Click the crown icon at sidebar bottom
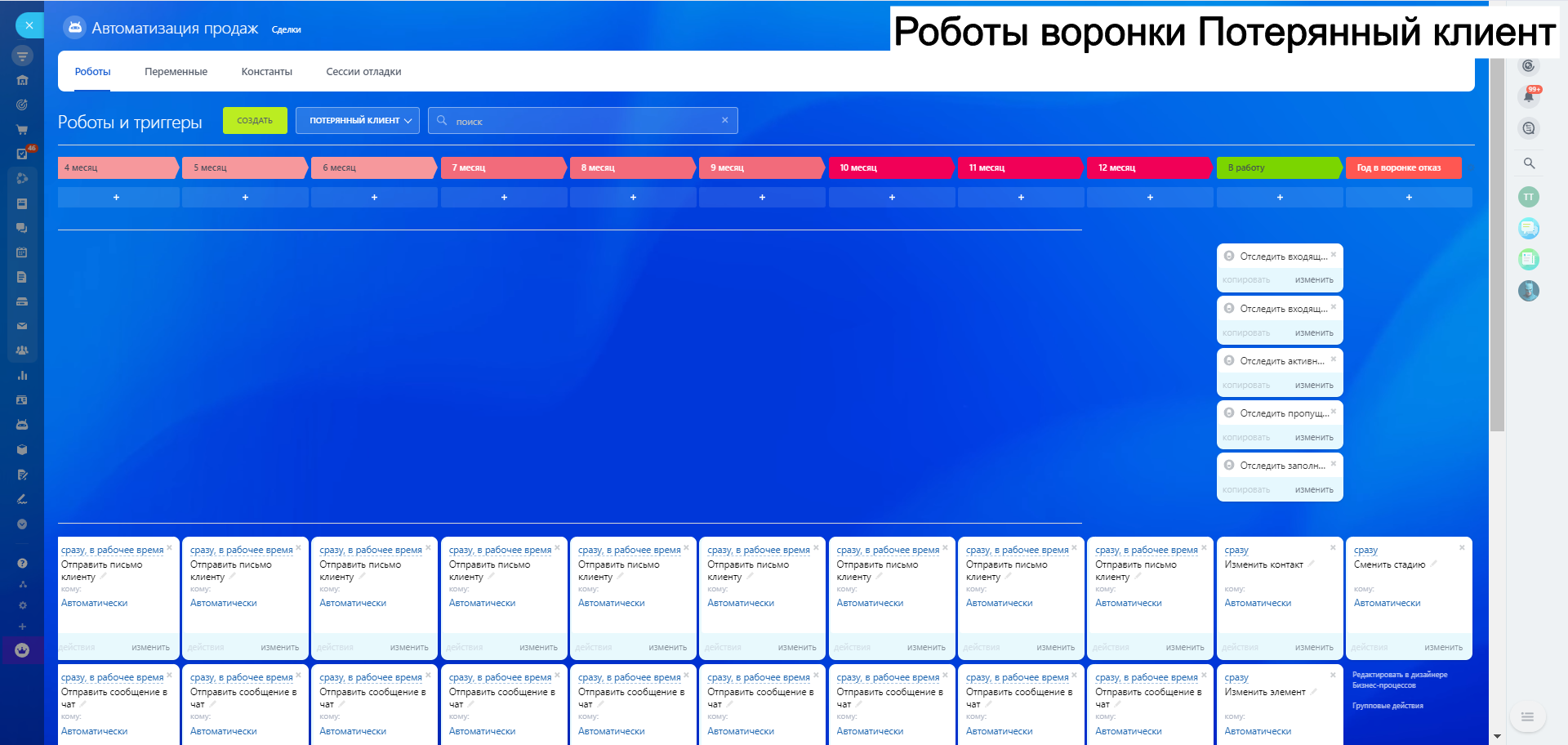1568x745 pixels. [x=22, y=650]
